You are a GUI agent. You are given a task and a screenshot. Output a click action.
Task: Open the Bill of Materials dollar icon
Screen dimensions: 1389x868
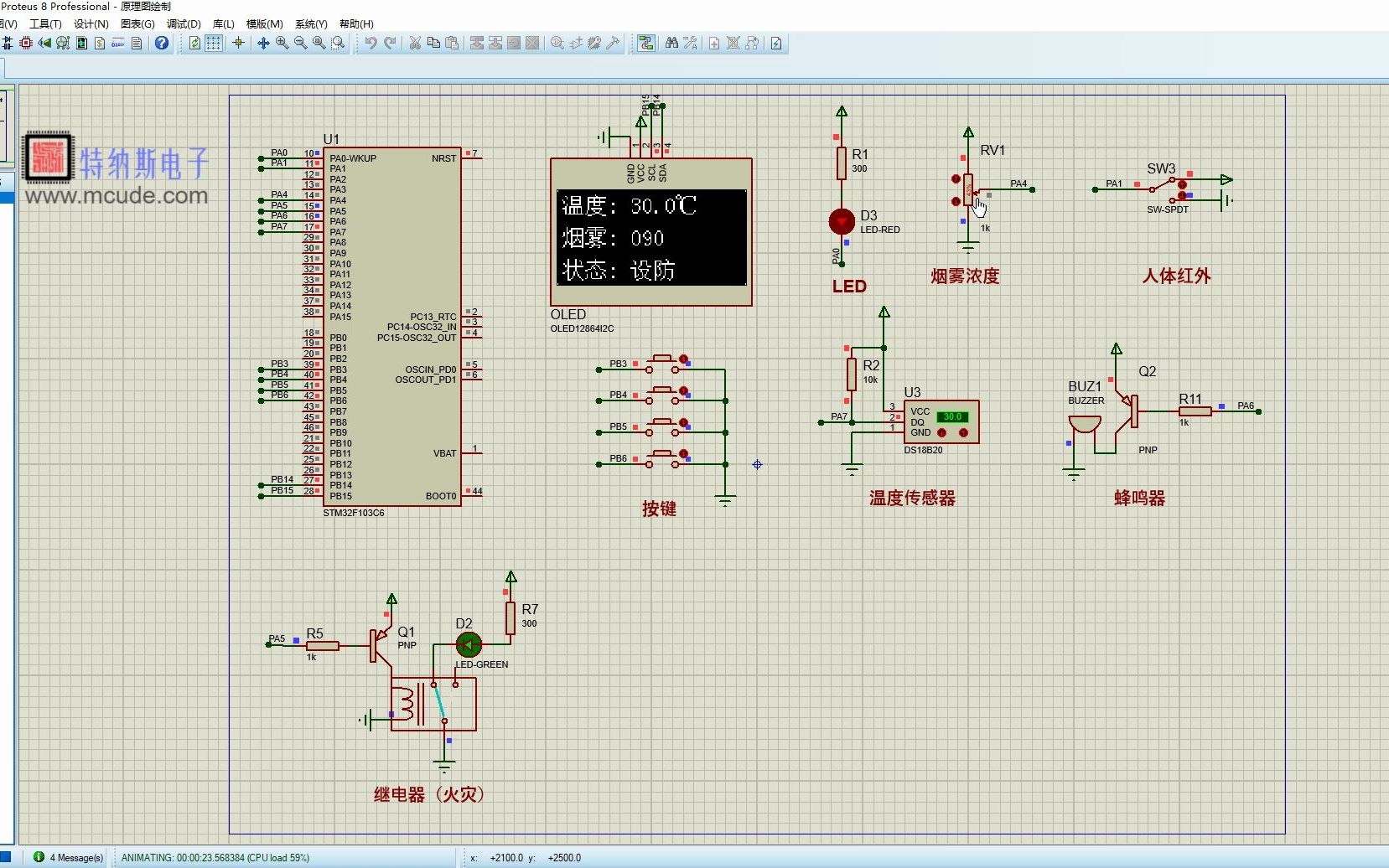(x=100, y=43)
